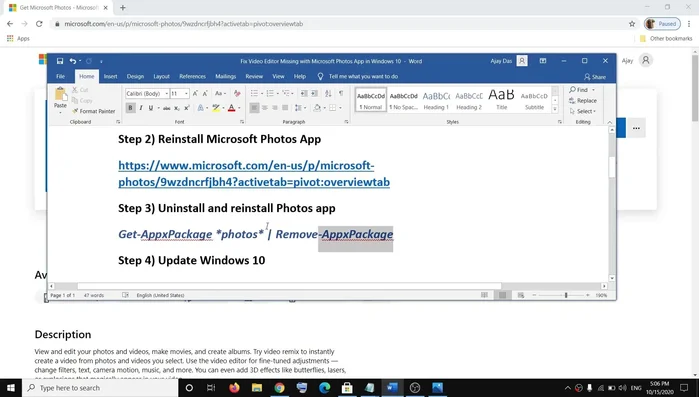Toggle Show/Hide paragraph marks
This screenshot has height=397, width=699.
341,93
